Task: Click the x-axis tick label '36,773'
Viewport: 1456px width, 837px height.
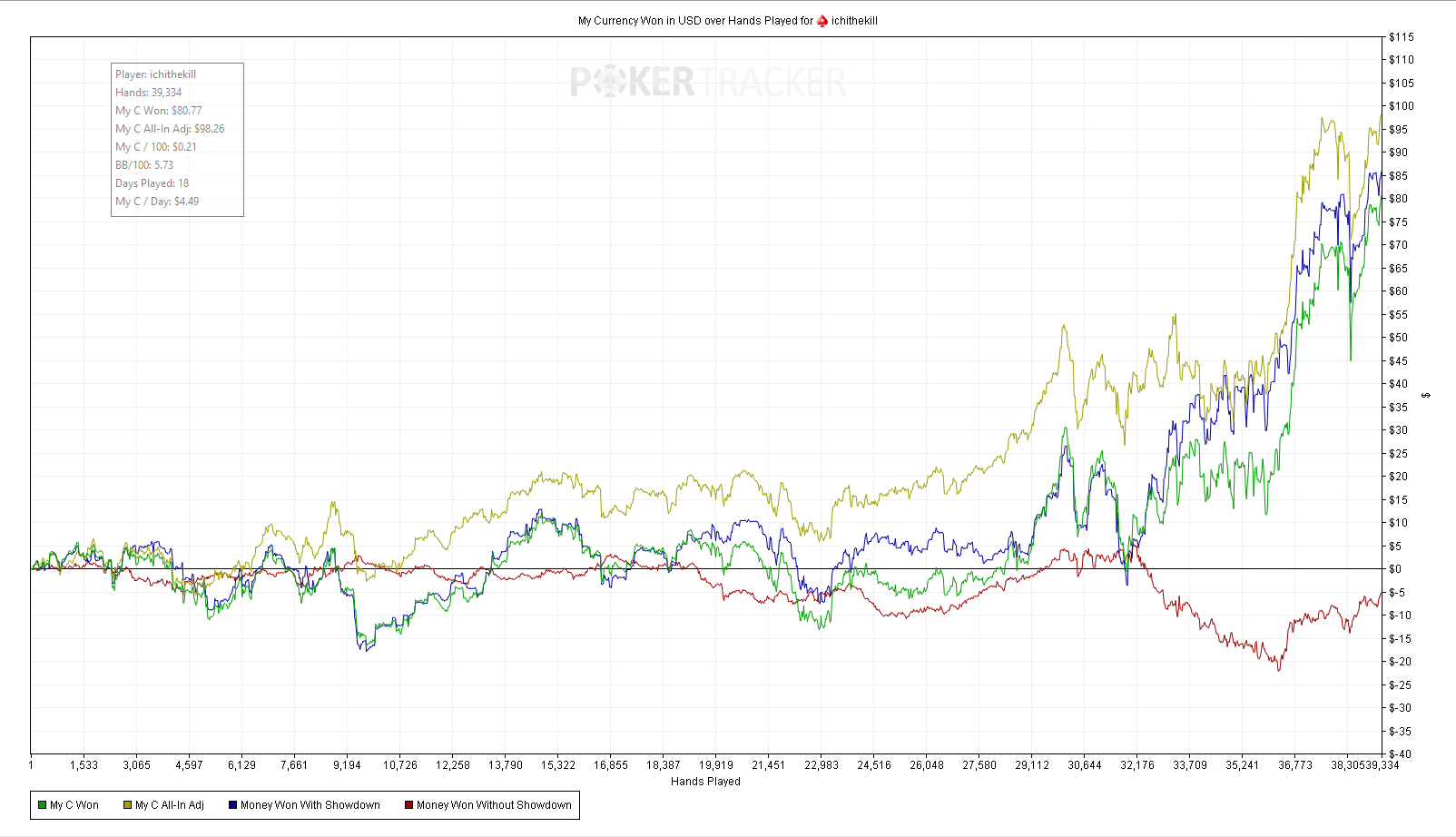Action: coord(1295,765)
